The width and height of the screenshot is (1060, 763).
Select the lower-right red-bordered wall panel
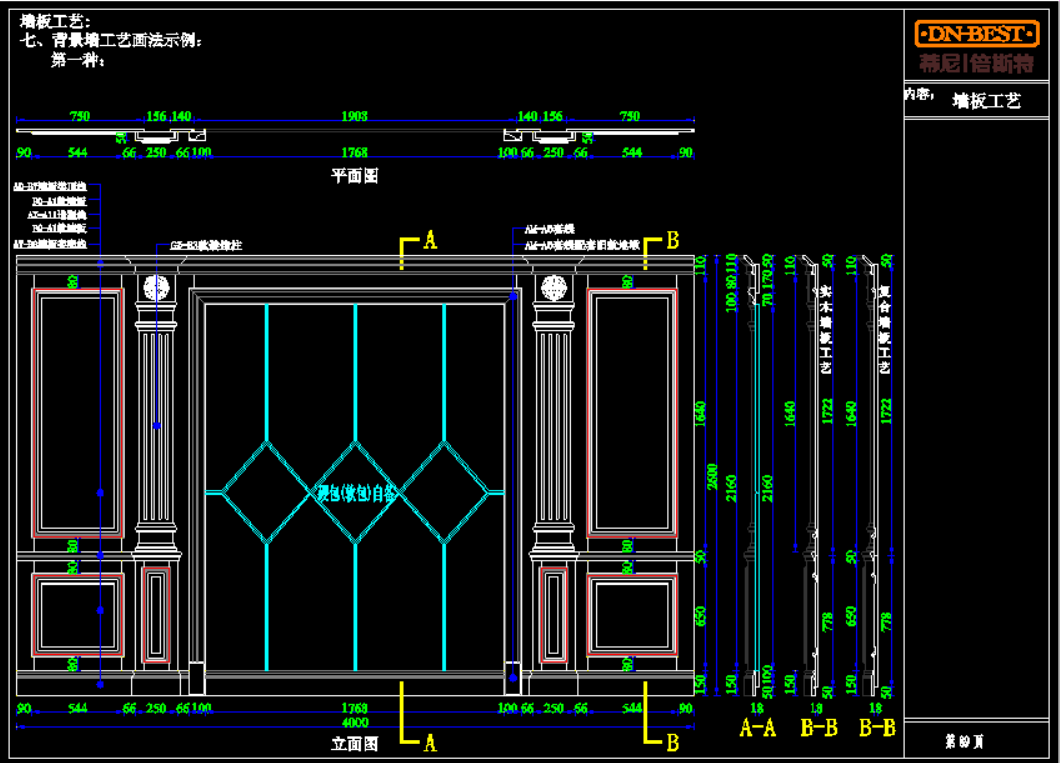pyautogui.click(x=632, y=614)
